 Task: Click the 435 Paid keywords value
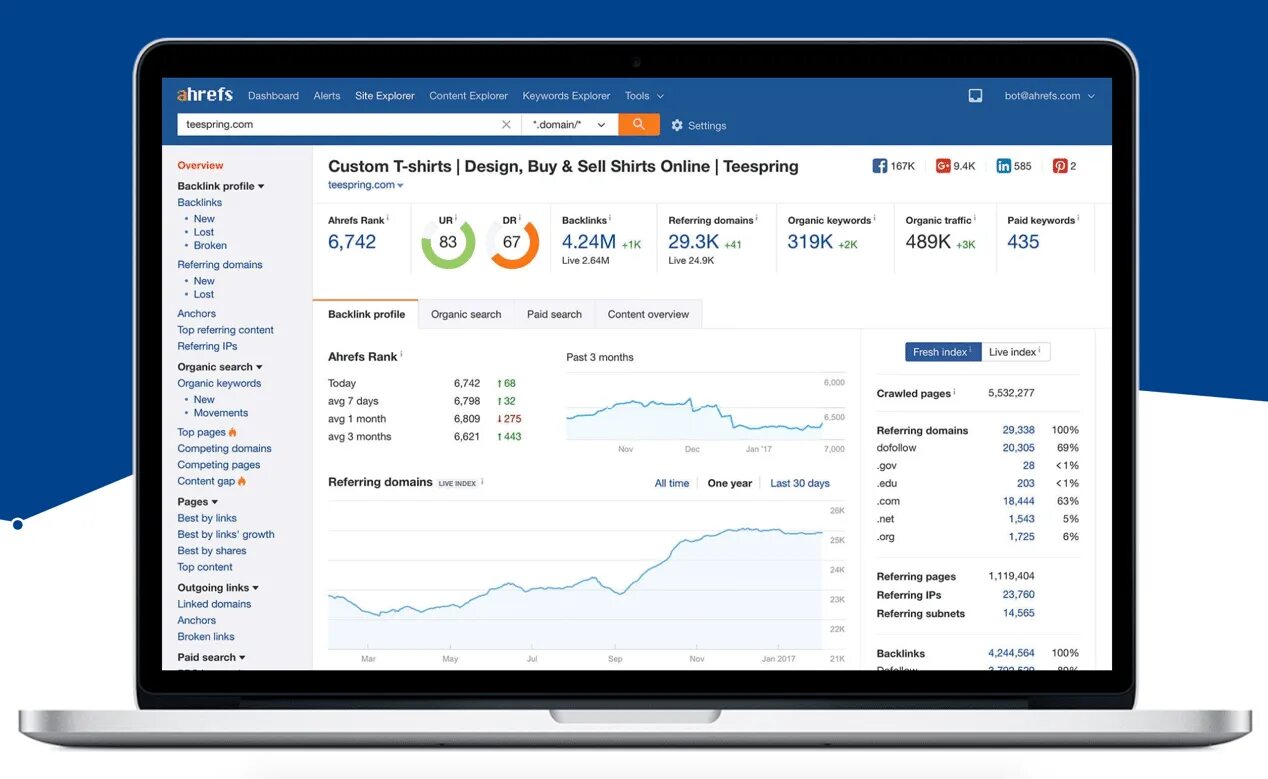(x=1023, y=242)
